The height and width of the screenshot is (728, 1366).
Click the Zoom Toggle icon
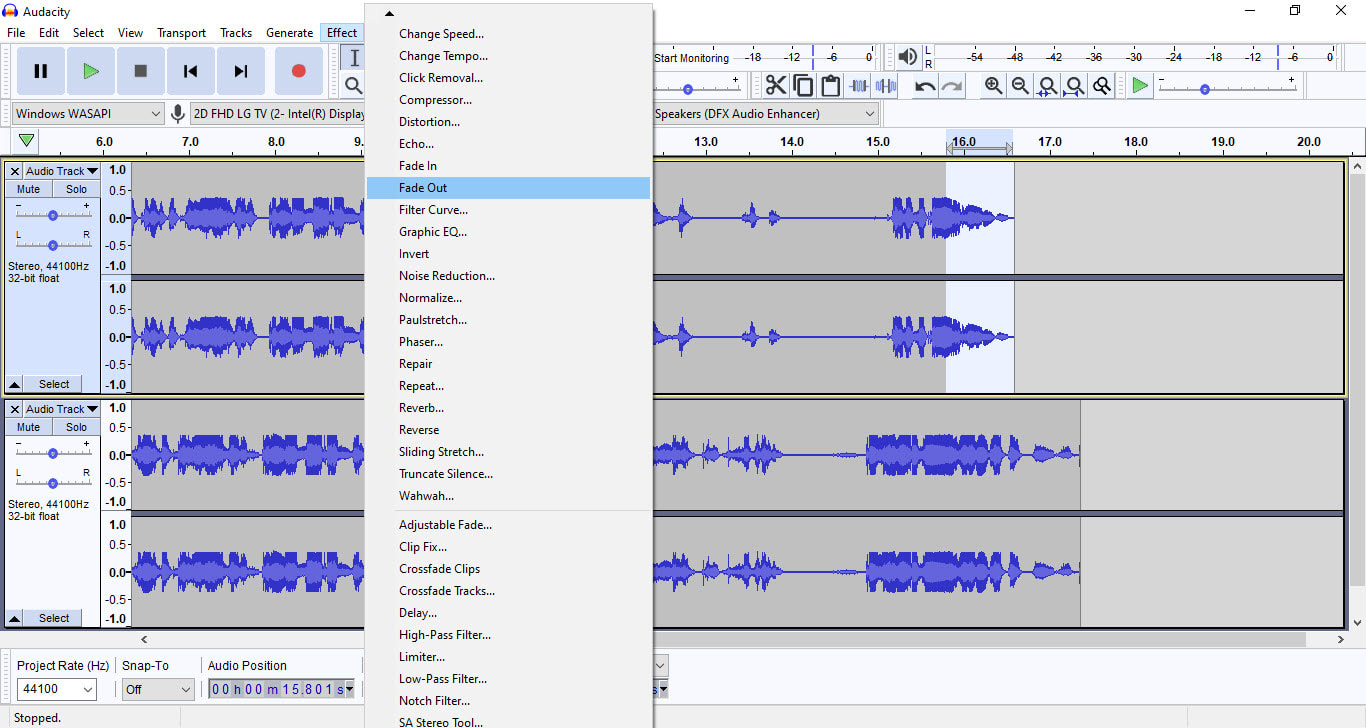[x=1101, y=86]
